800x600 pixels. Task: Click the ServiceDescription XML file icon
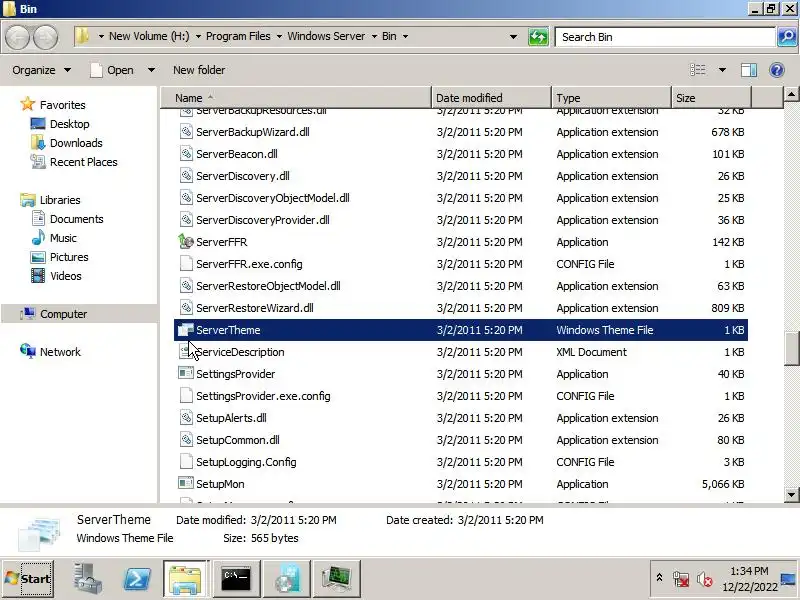186,352
